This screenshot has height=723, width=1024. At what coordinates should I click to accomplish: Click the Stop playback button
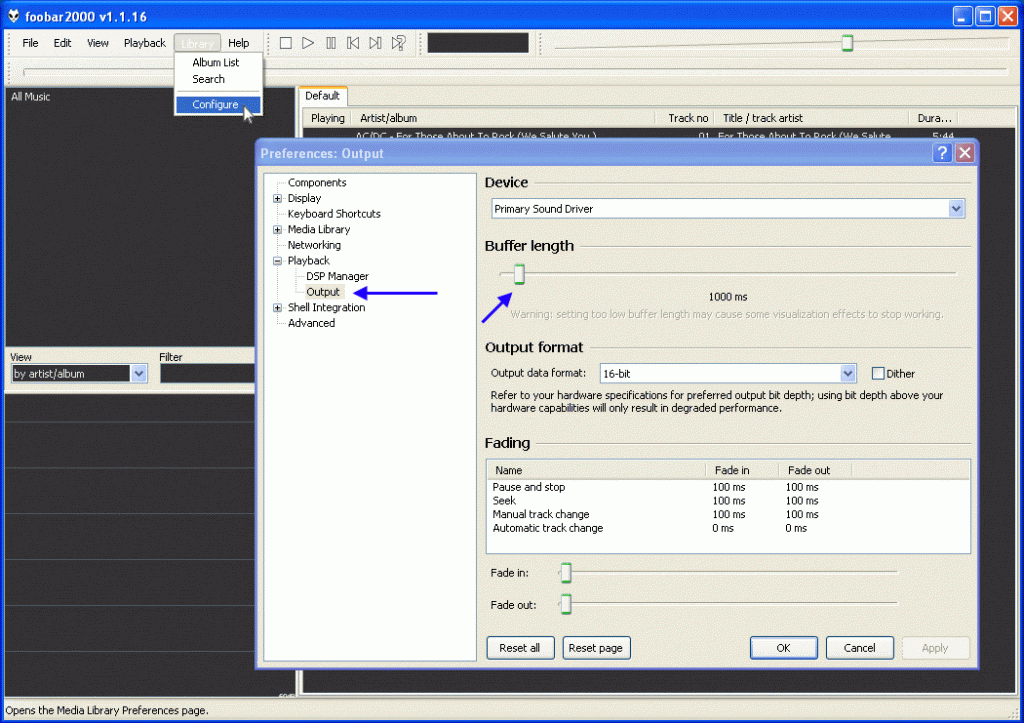[285, 43]
